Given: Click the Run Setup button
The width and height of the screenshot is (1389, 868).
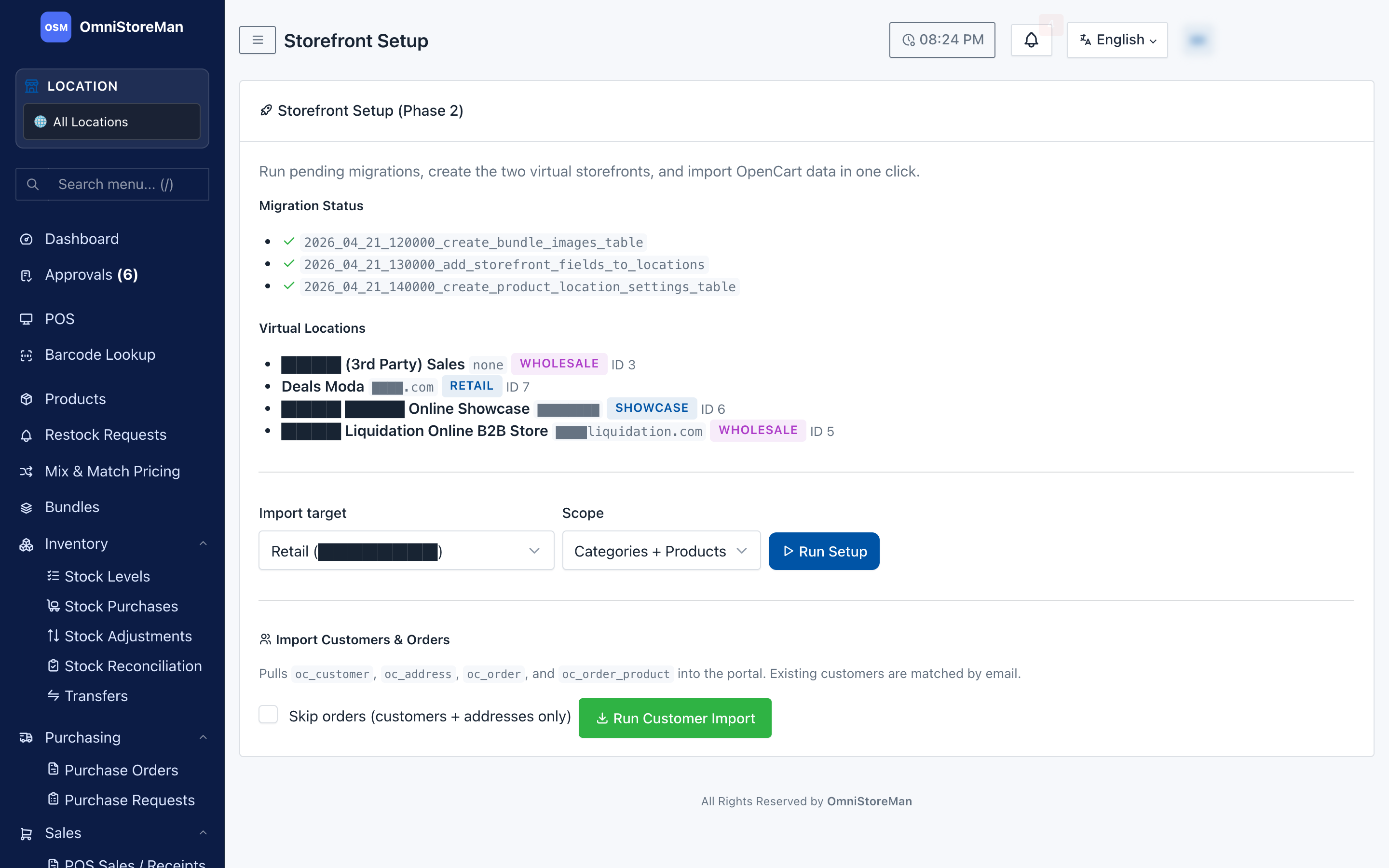Looking at the screenshot, I should [824, 551].
